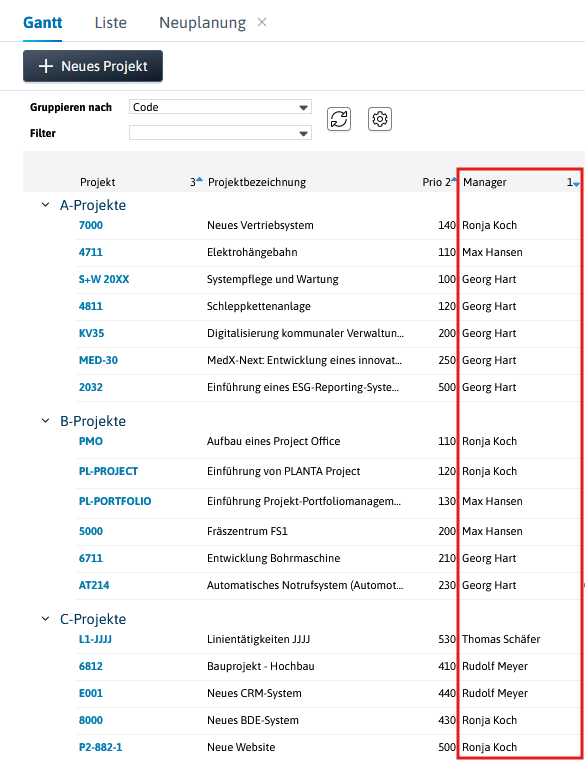Click the Projektbezeichnung column header
Viewport: 585px width, 762px height.
(257, 182)
